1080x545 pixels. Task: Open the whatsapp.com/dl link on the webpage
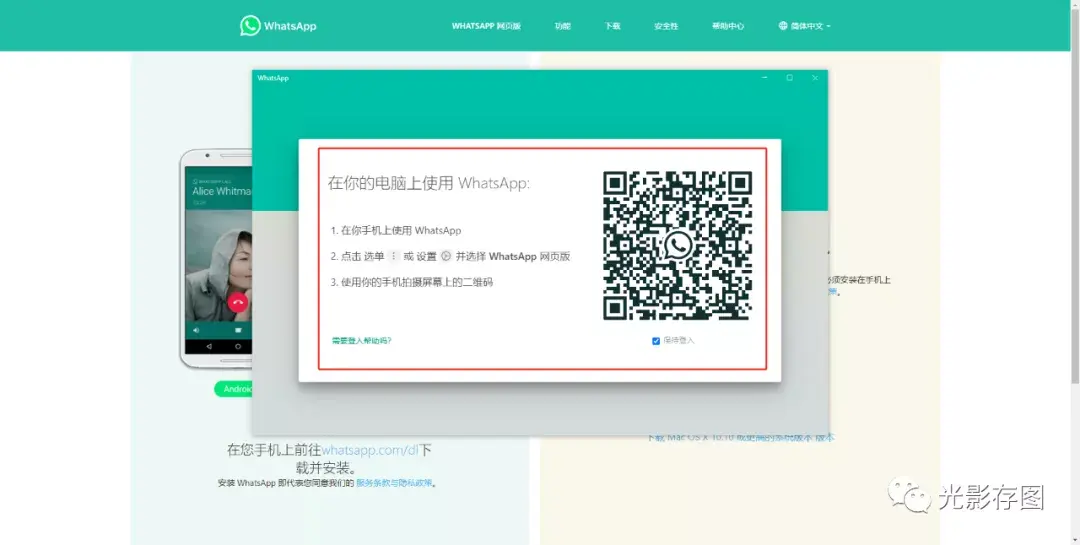371,451
